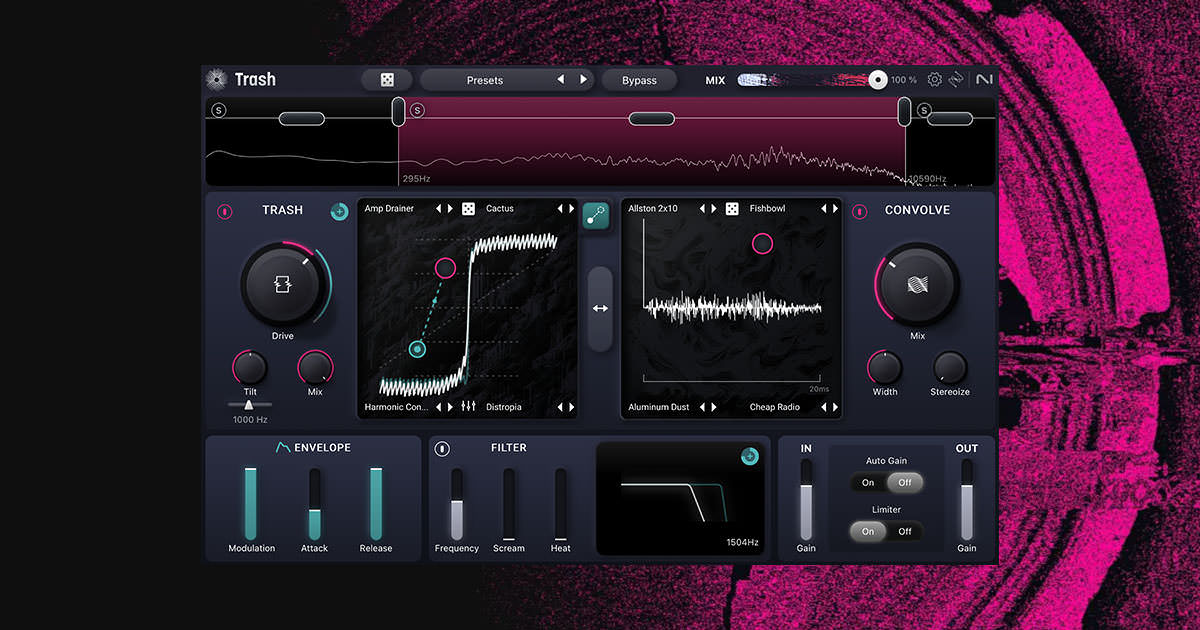
Task: Next Cheap Radio impulse arrow
Action: (835, 407)
